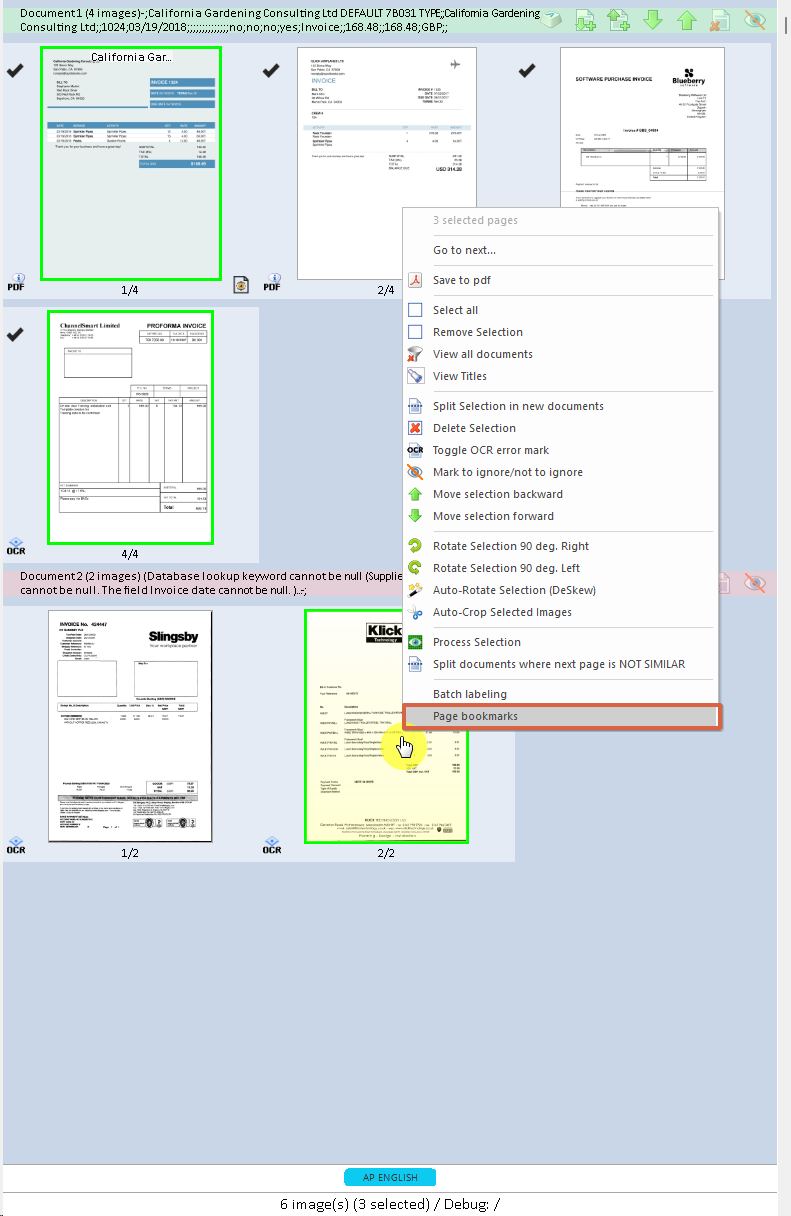Screen dimensions: 791x1216
Task: Click OCR icon under ChannelSmart proforma page
Action: pyautogui.click(x=16, y=546)
